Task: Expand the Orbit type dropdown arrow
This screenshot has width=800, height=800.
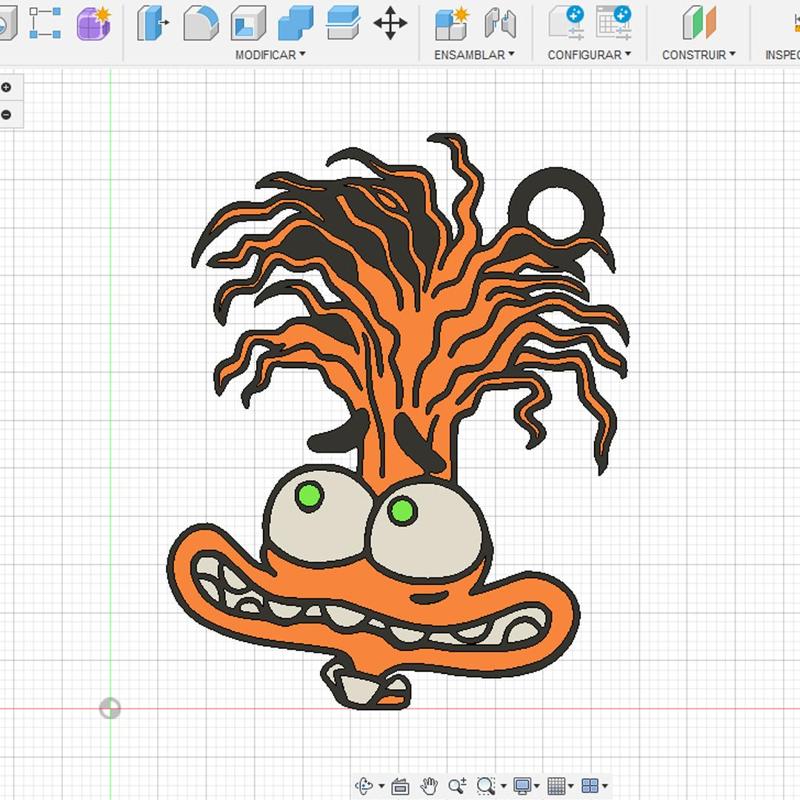Action: (381, 786)
